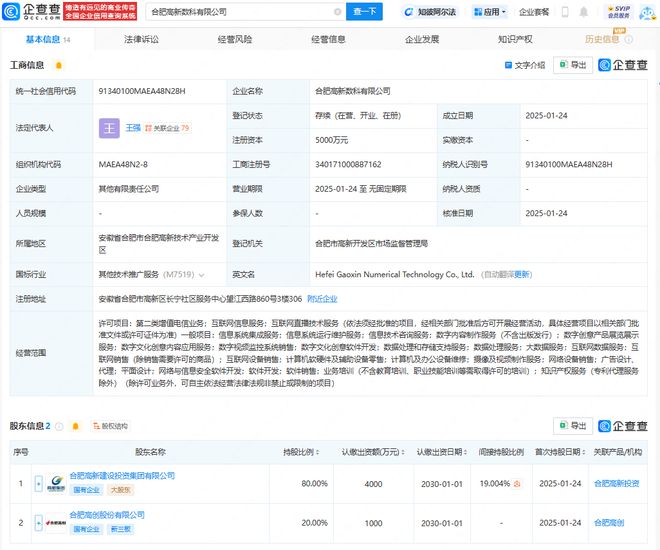Viewport: 660px width, 550px height.
Task: Open the chart icon beside 19.004%
Action: pyautogui.click(x=517, y=484)
